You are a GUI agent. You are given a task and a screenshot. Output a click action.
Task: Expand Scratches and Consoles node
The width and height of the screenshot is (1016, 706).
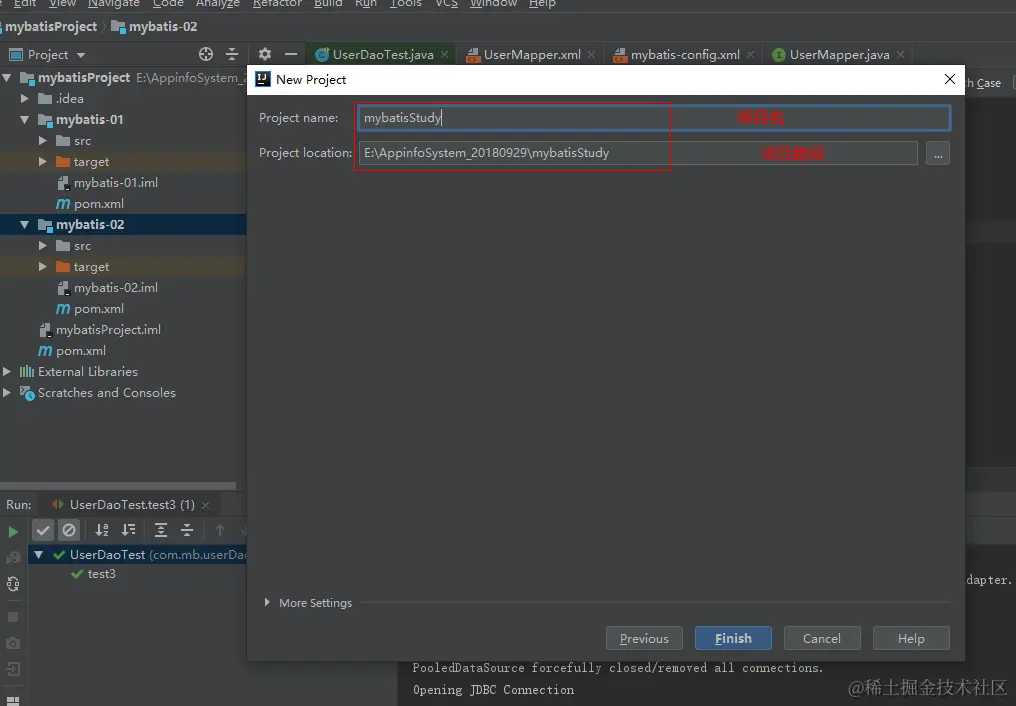pyautogui.click(x=6, y=393)
